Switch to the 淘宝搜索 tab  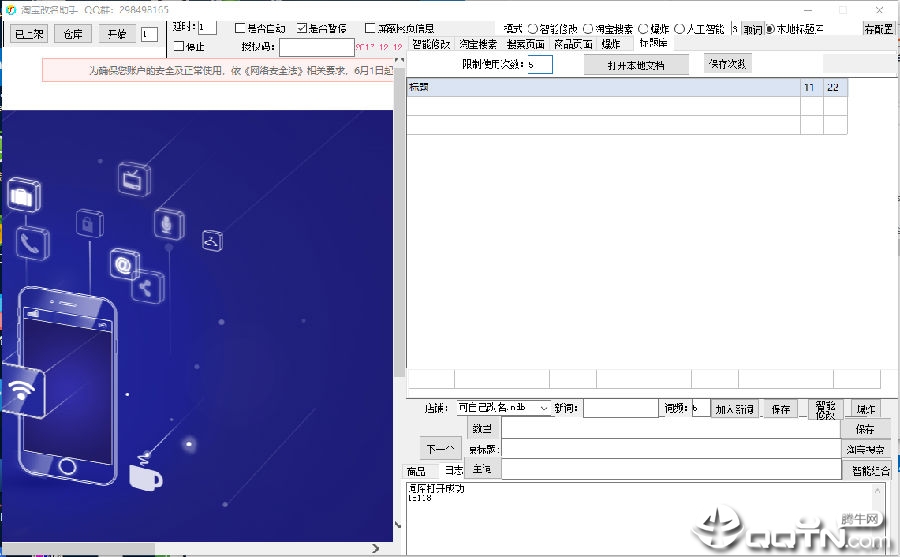pyautogui.click(x=478, y=44)
